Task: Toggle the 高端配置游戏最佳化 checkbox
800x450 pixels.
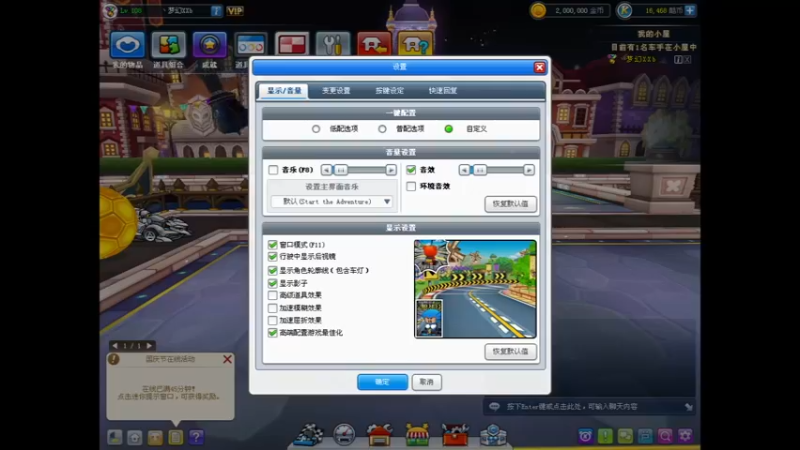Action: point(272,333)
